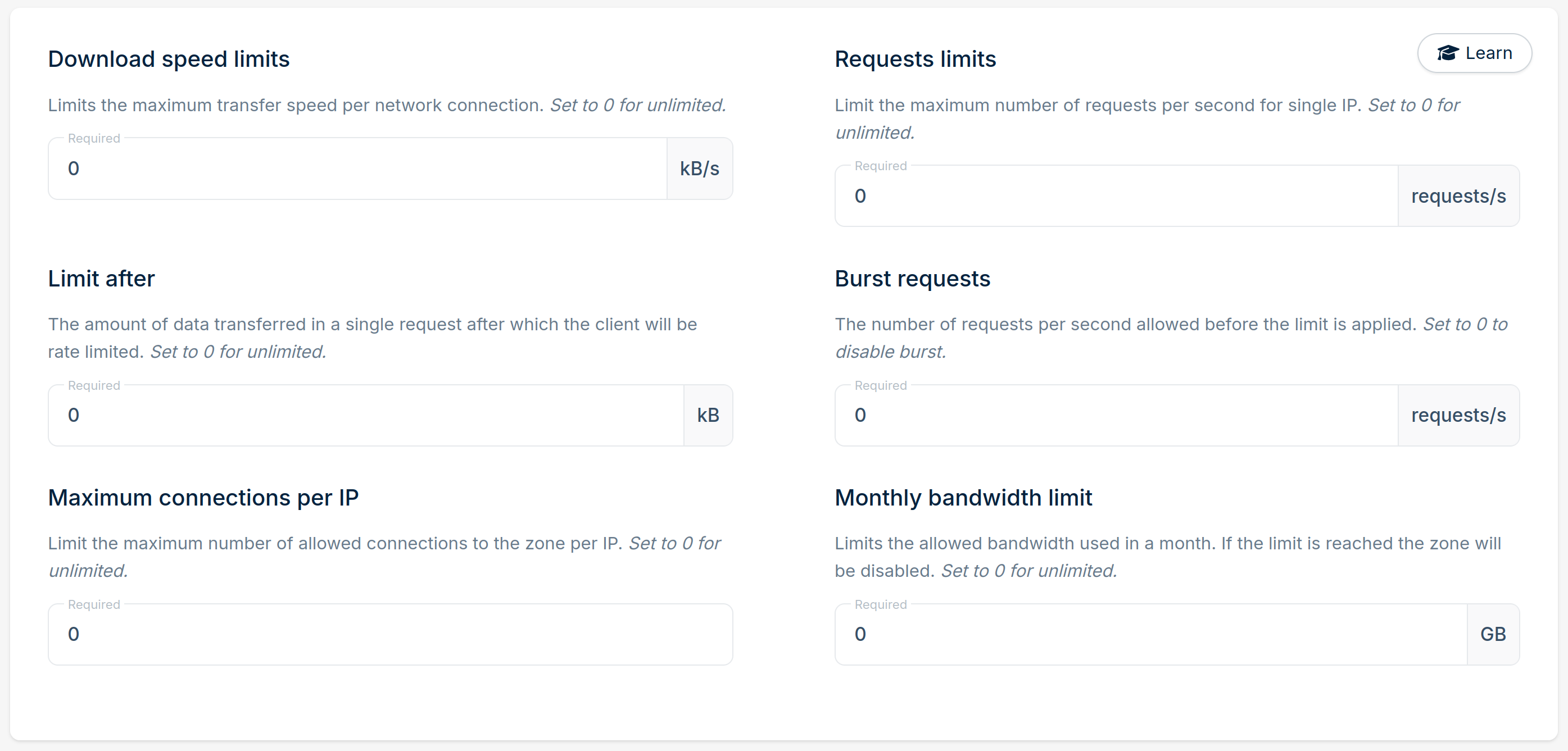Click the Requests limits heading

915,58
